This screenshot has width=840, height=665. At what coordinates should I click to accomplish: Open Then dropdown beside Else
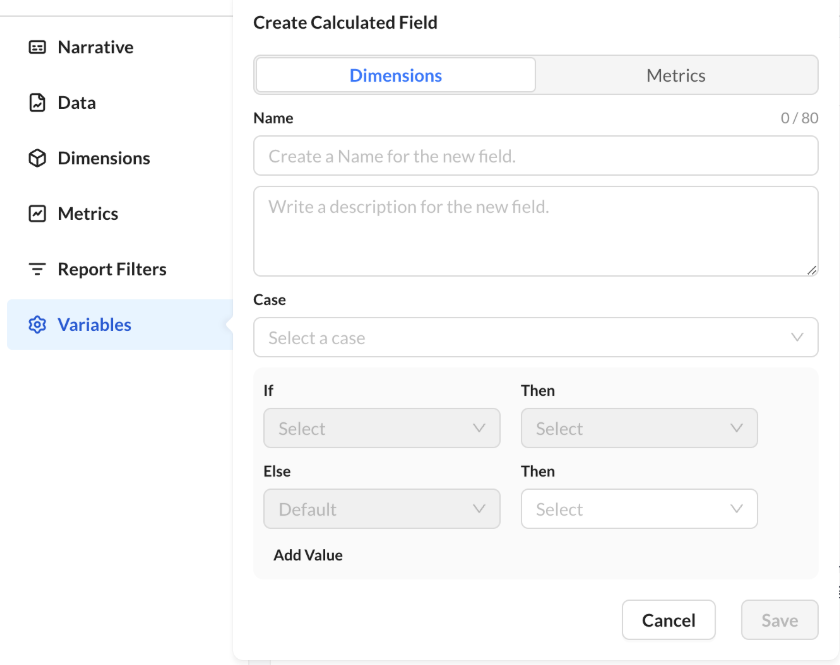point(639,509)
